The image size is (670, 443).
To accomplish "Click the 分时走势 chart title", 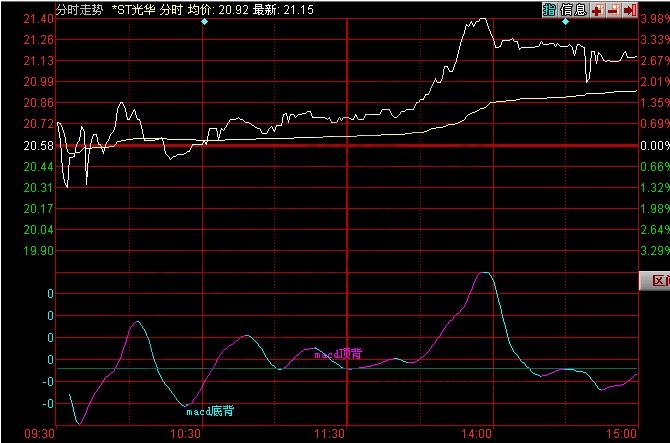I will [x=78, y=9].
